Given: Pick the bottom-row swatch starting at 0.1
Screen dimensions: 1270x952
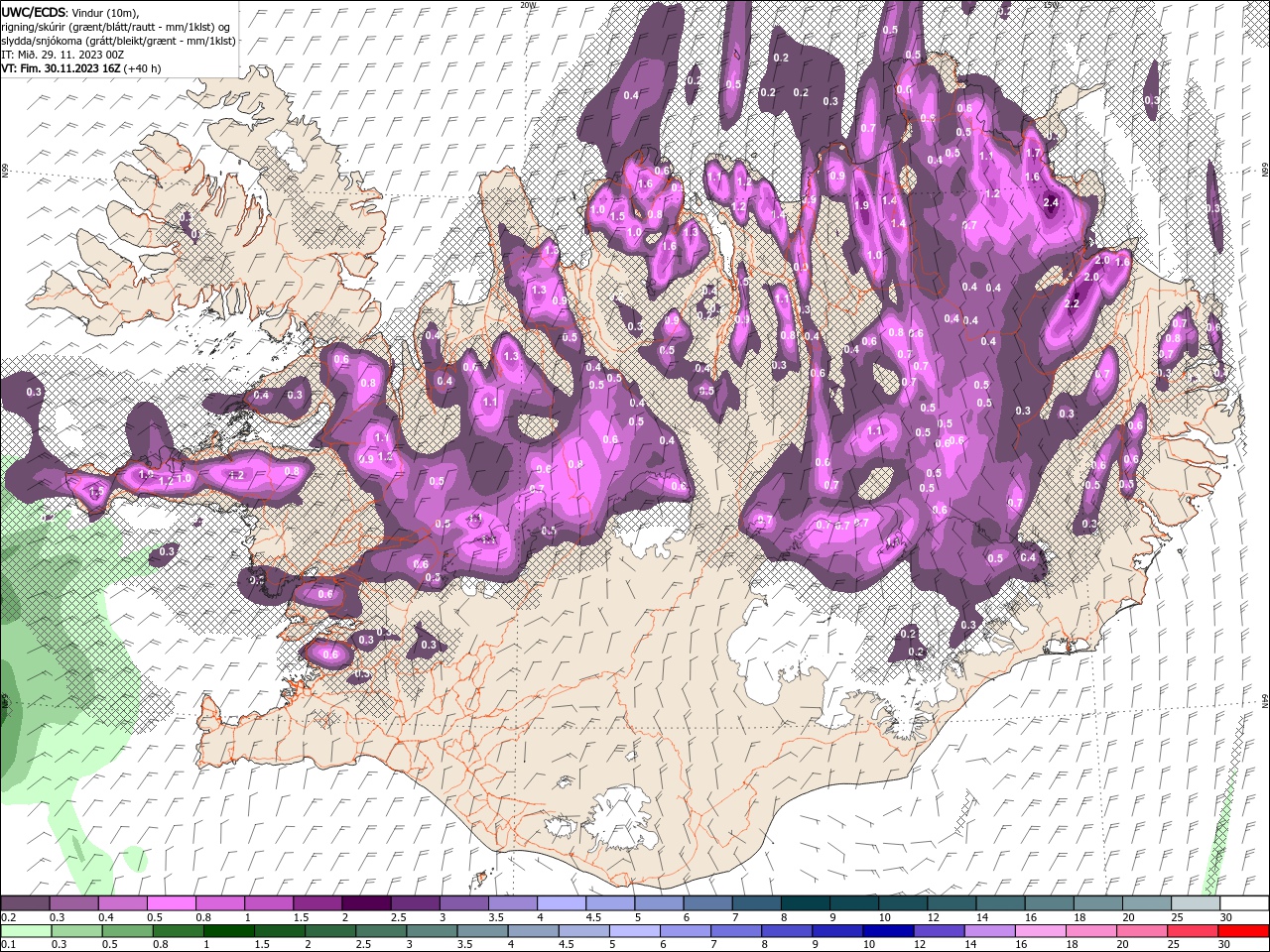Looking at the screenshot, I should [x=26, y=931].
